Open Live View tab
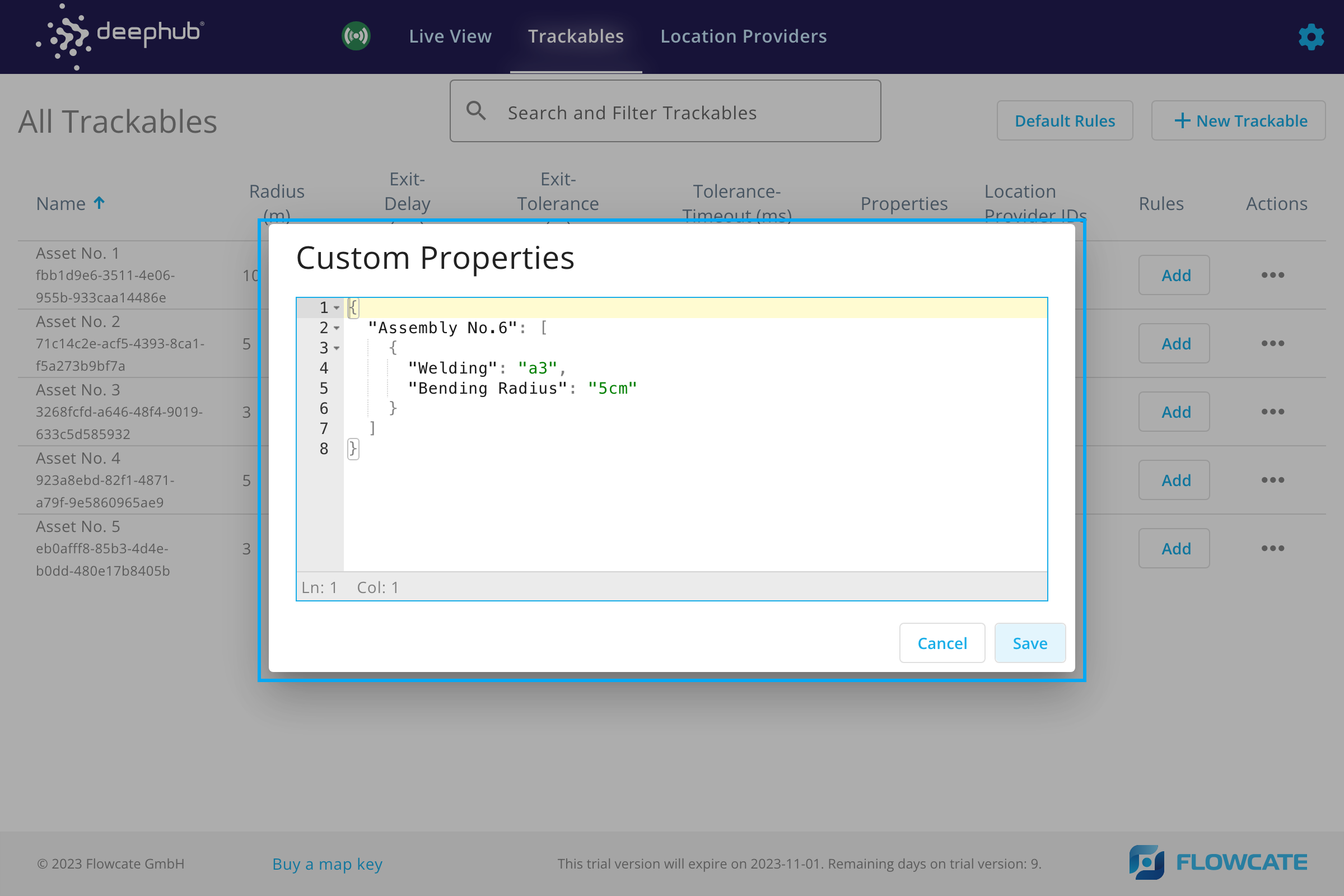 tap(450, 36)
